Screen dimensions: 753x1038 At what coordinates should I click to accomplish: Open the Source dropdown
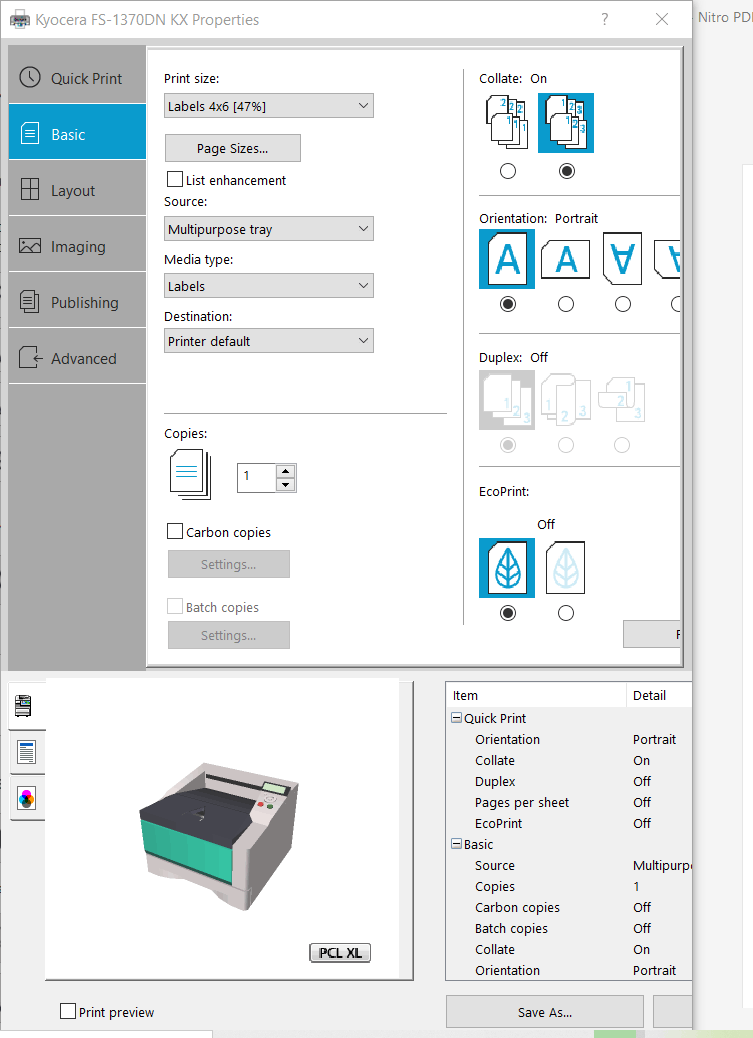tap(269, 229)
